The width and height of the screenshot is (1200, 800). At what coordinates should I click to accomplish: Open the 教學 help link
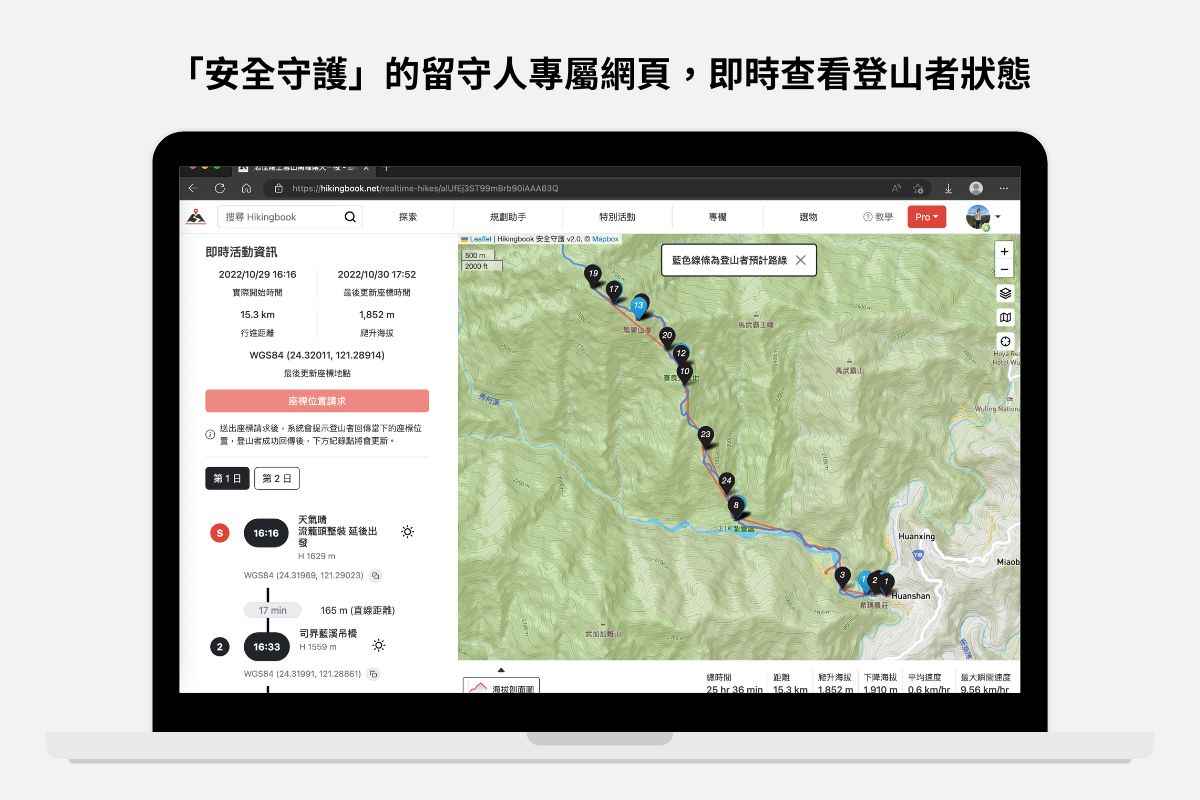[x=878, y=217]
